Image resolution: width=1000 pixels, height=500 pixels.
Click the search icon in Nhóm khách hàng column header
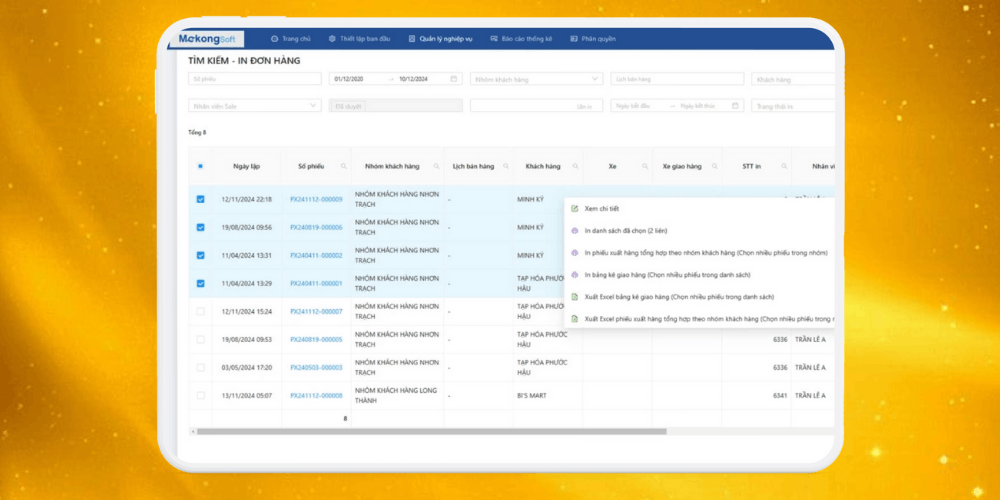click(x=434, y=166)
